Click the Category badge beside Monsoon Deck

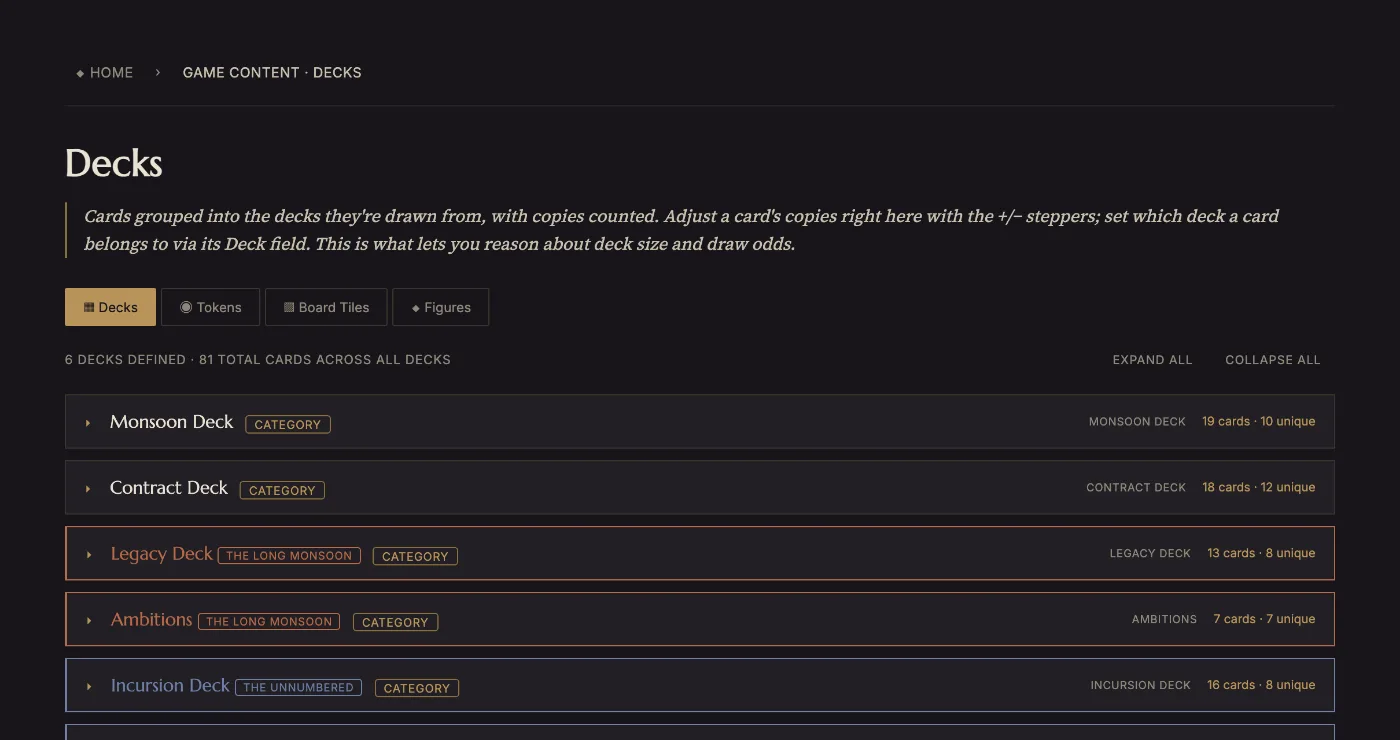[x=288, y=425]
